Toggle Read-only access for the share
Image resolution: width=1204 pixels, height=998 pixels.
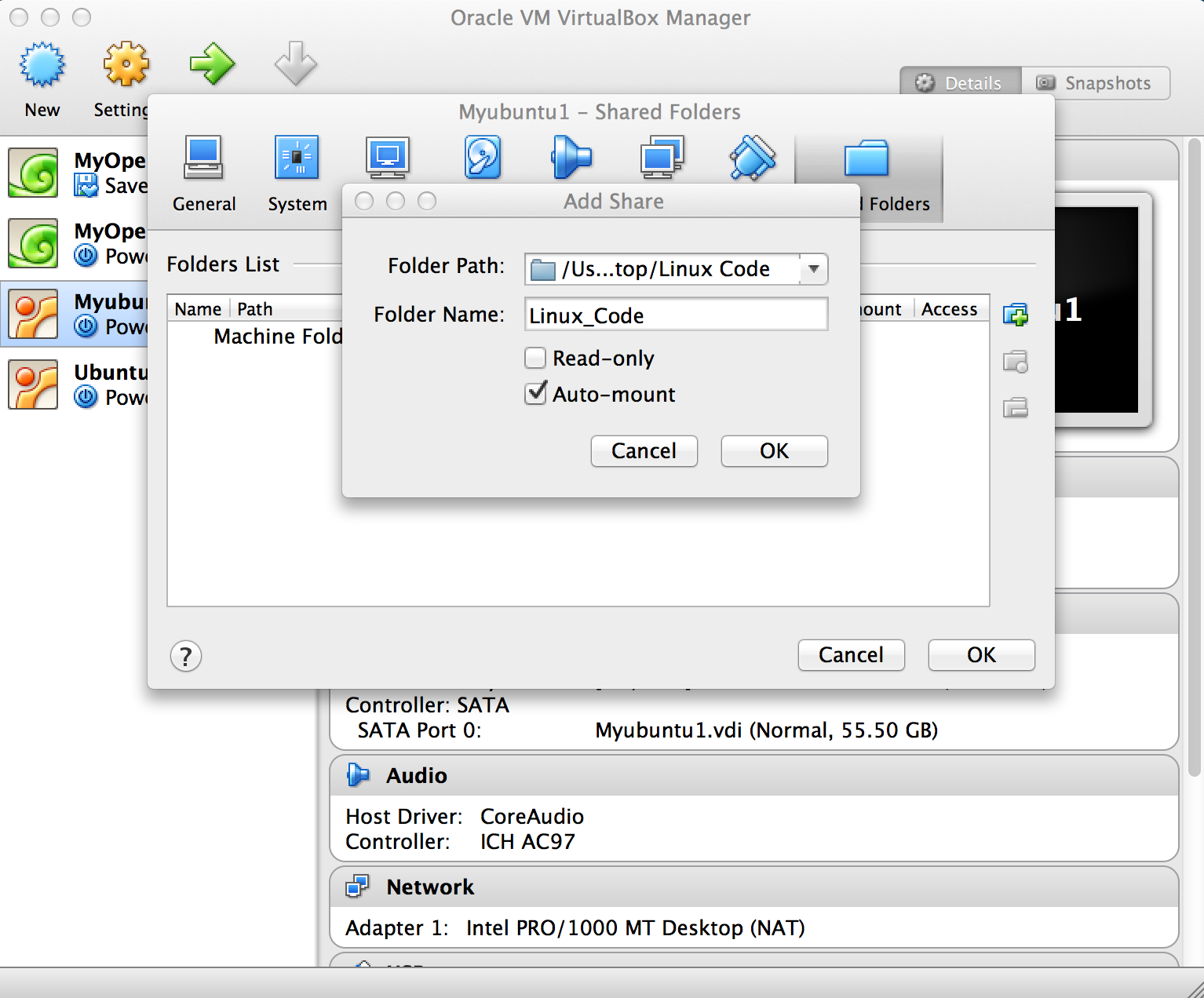(x=535, y=358)
